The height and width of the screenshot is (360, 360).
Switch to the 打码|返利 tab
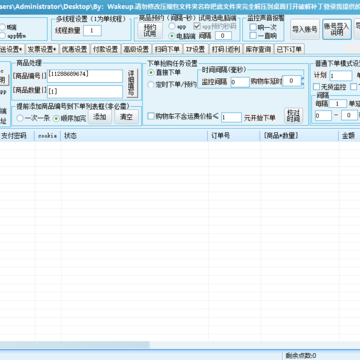pyautogui.click(x=226, y=49)
